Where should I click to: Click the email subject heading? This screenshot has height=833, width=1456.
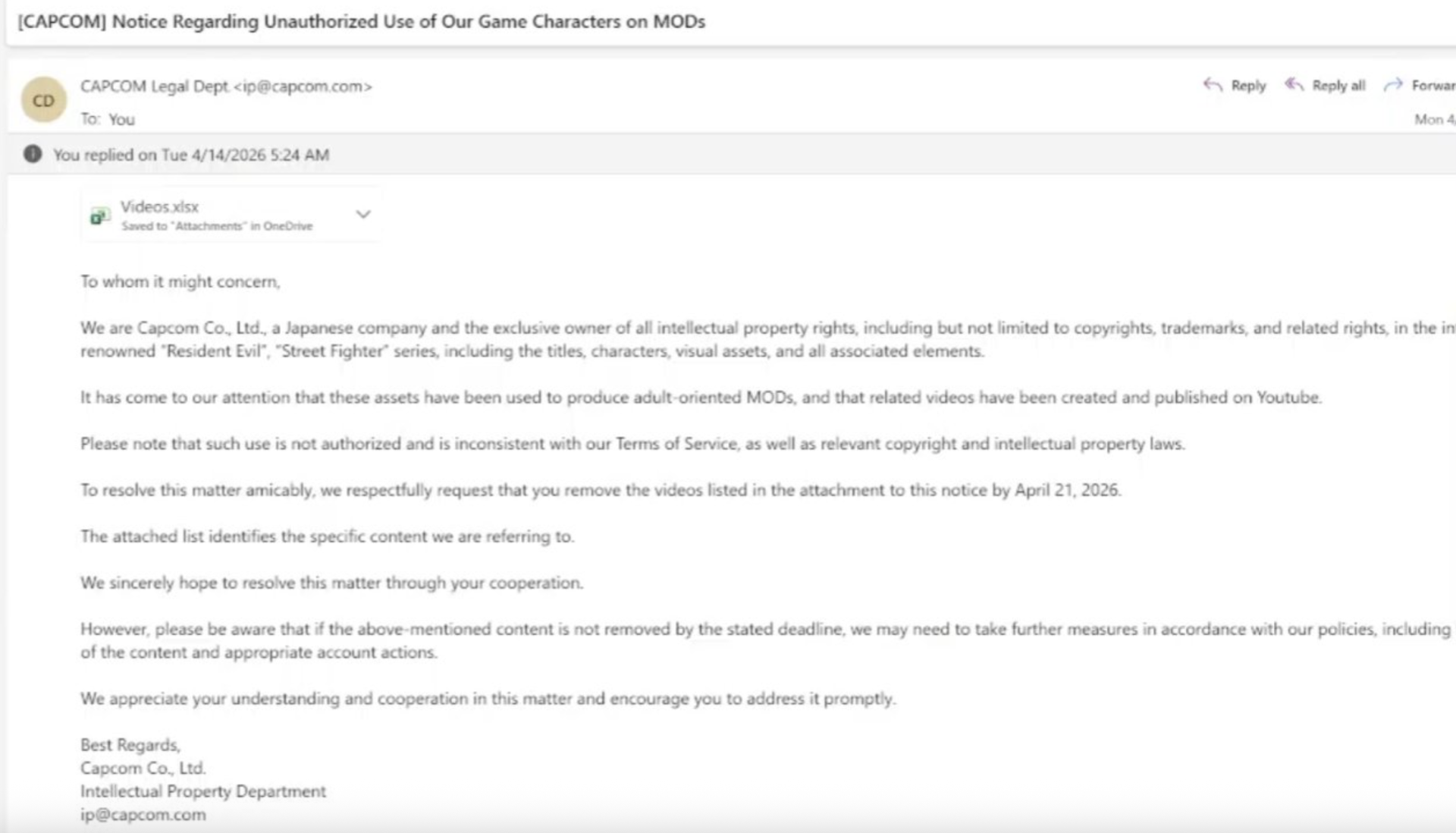361,21
